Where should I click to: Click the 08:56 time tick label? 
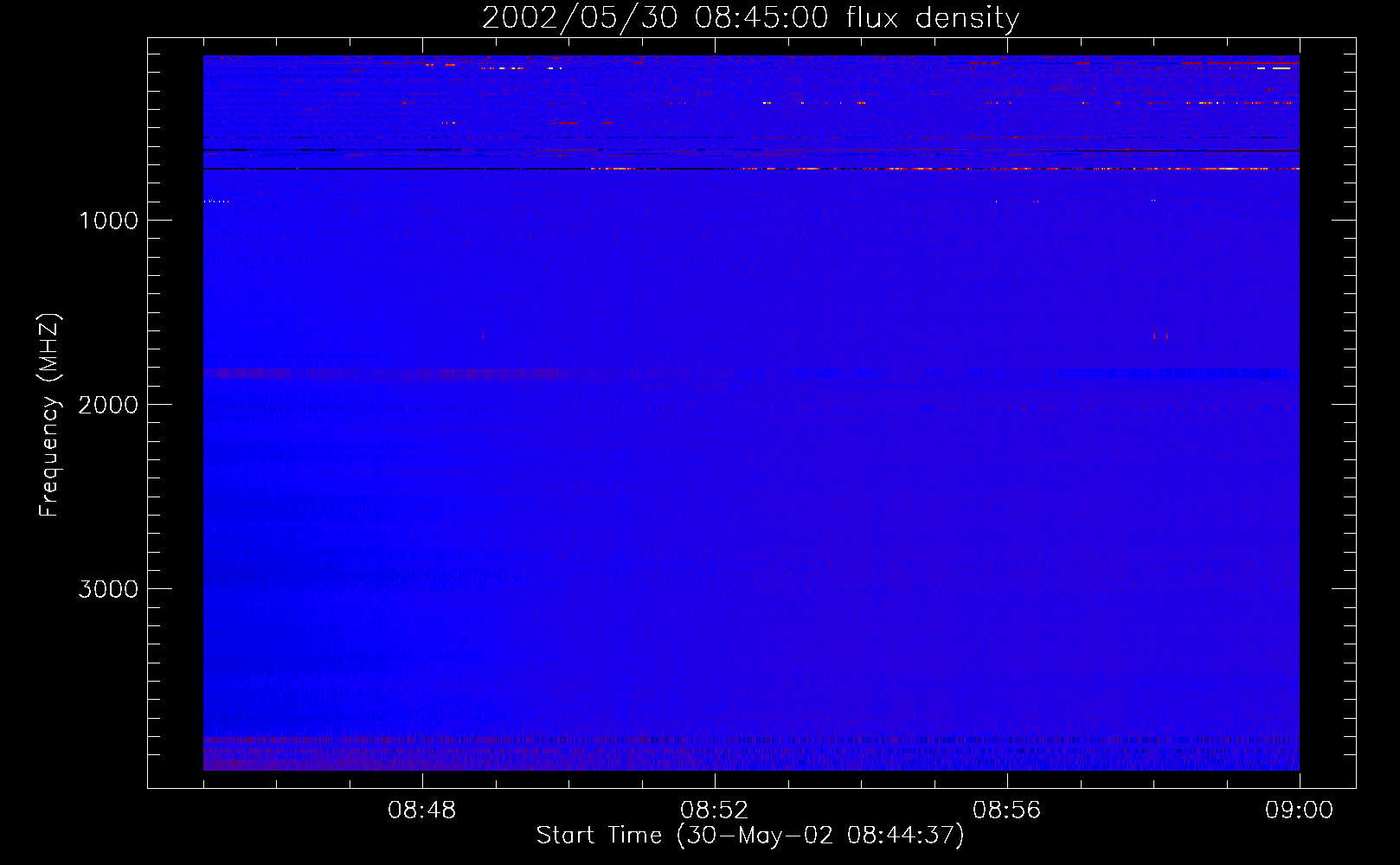[x=1006, y=811]
